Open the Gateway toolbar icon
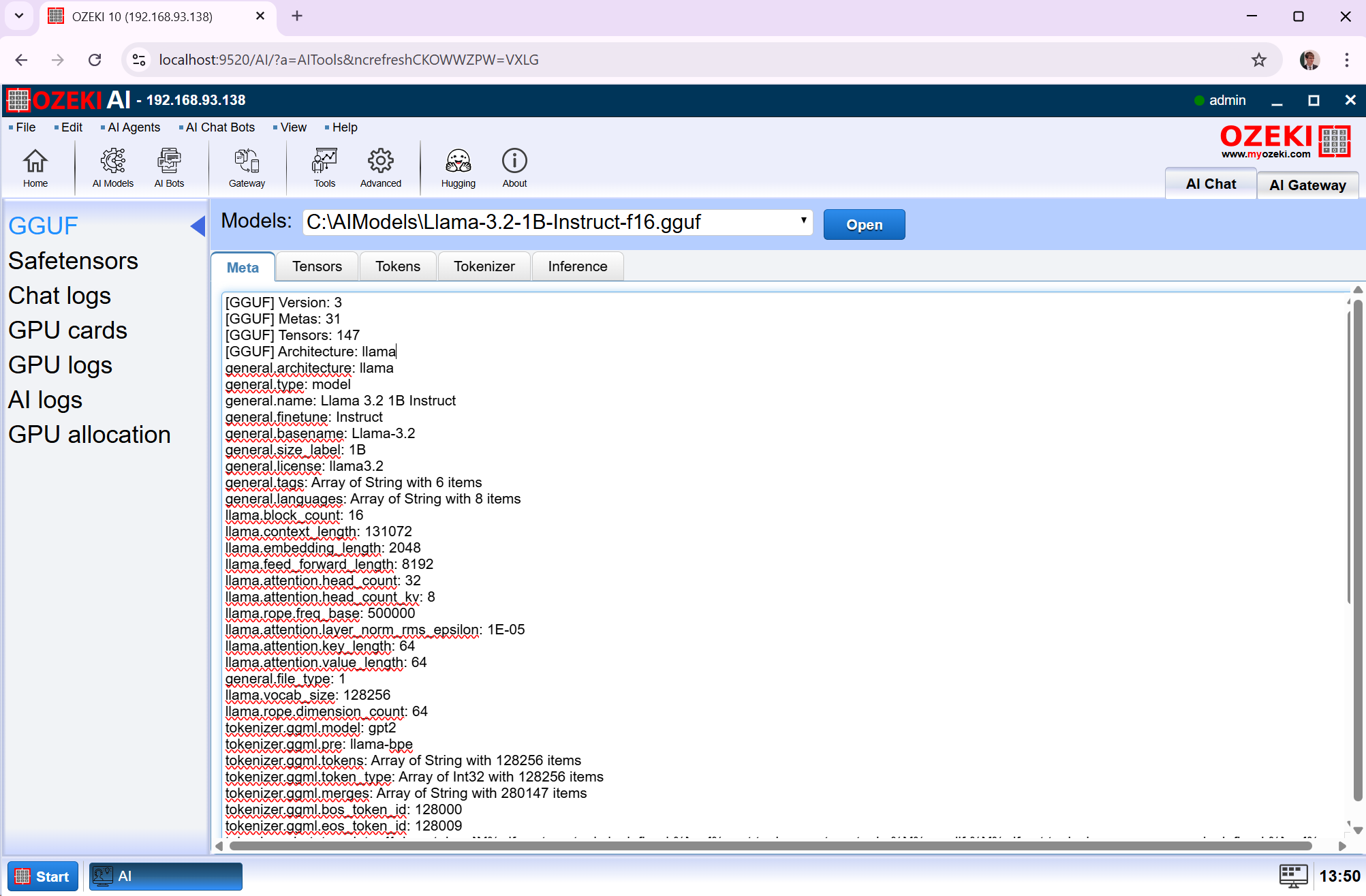The width and height of the screenshot is (1366, 896). point(247,168)
